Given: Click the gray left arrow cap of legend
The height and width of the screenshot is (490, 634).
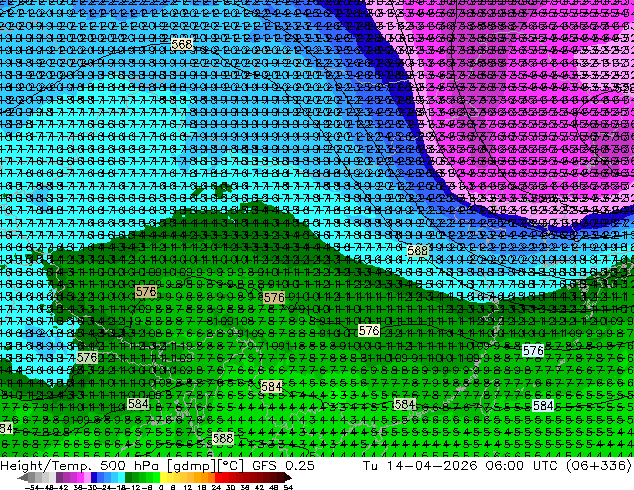Looking at the screenshot, I should point(23,477).
